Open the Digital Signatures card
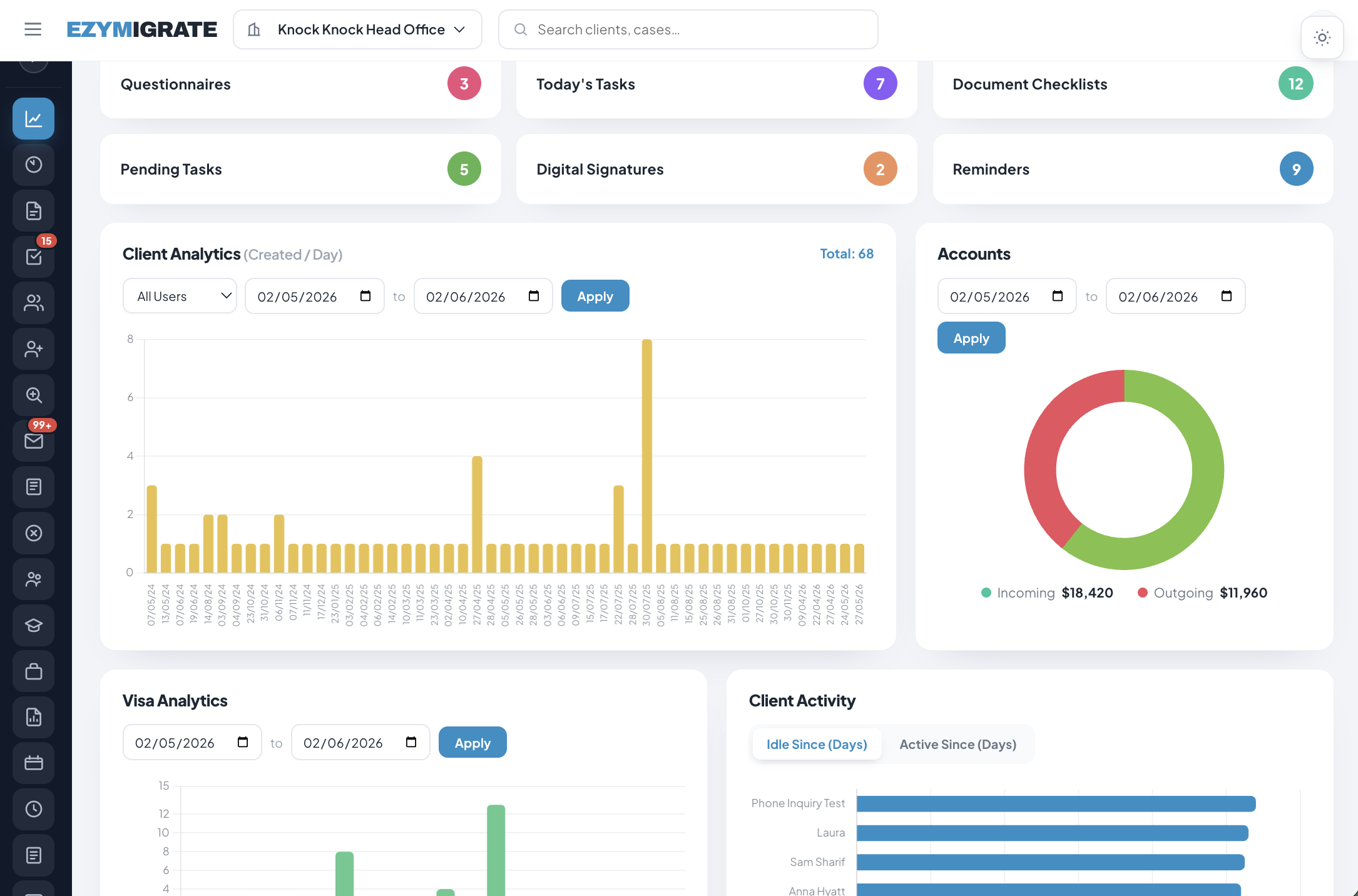Viewport: 1358px width, 896px height. [717, 169]
